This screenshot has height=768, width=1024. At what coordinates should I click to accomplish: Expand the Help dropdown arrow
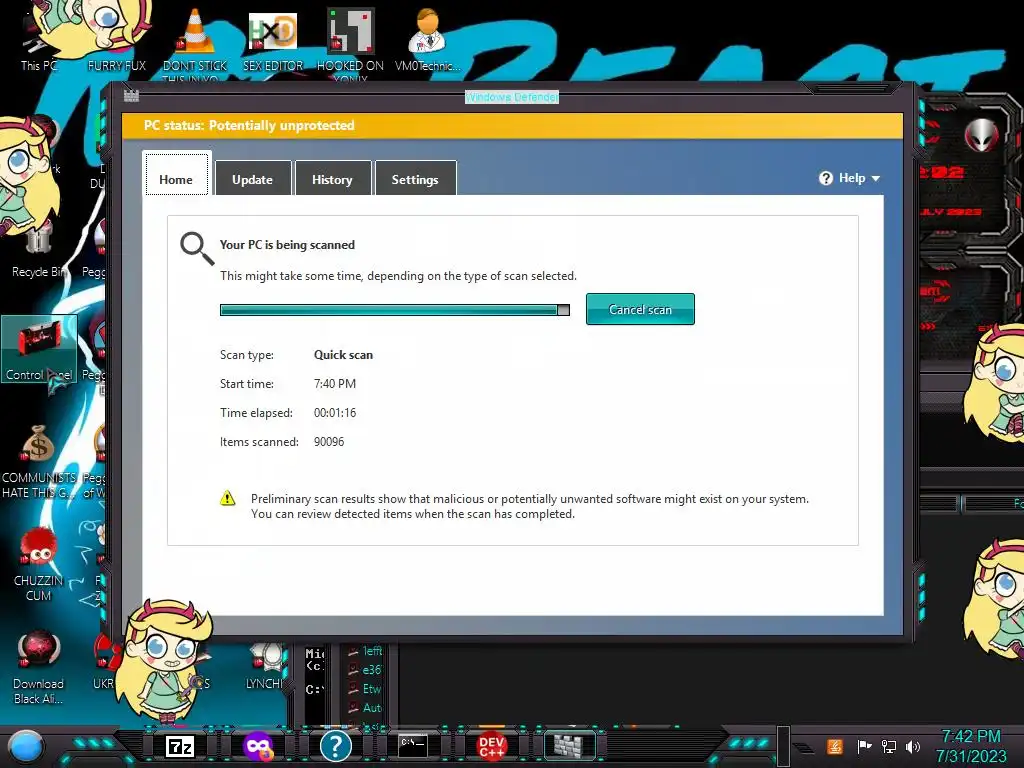click(x=876, y=178)
